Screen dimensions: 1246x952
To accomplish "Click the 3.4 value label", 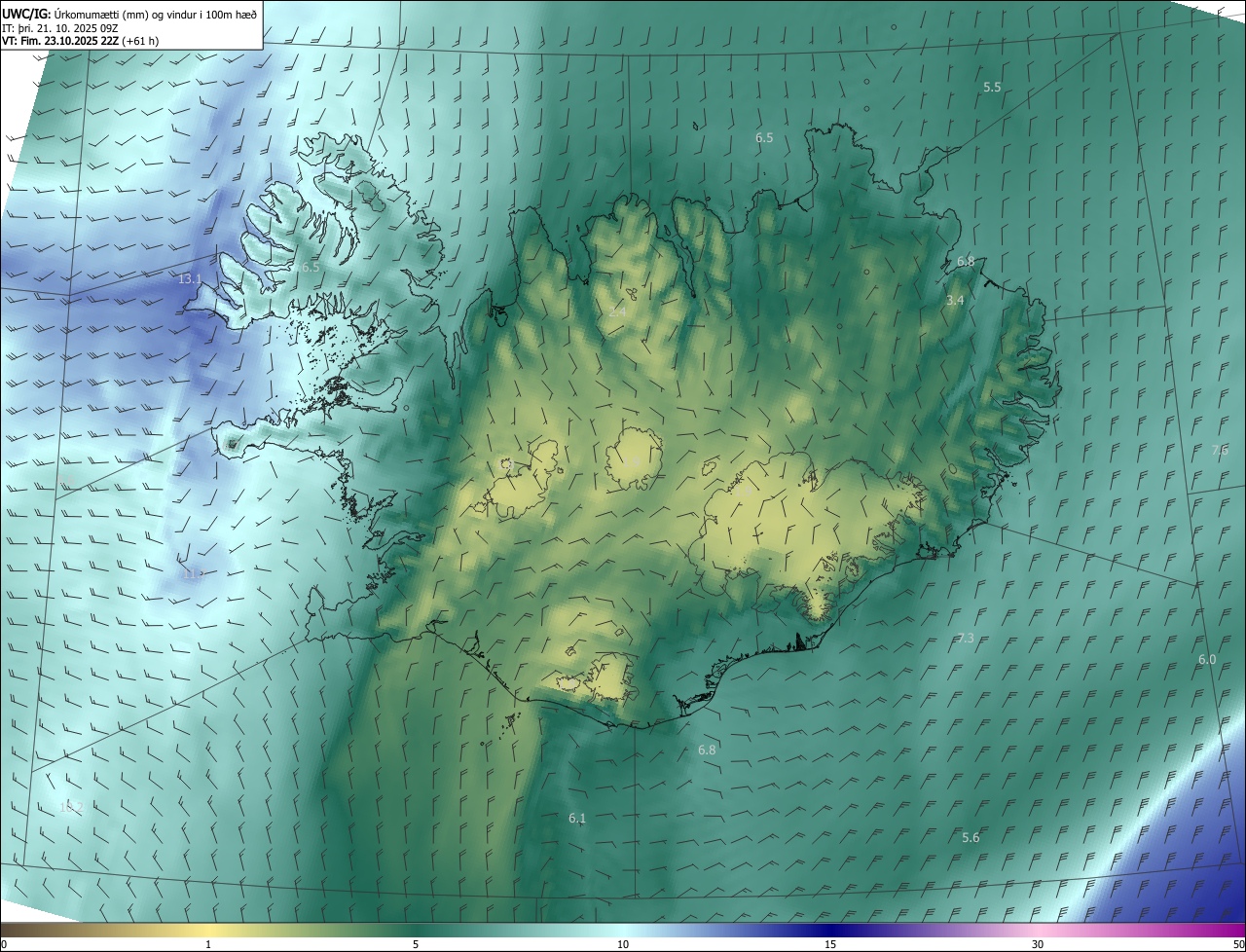I will pos(955,301).
